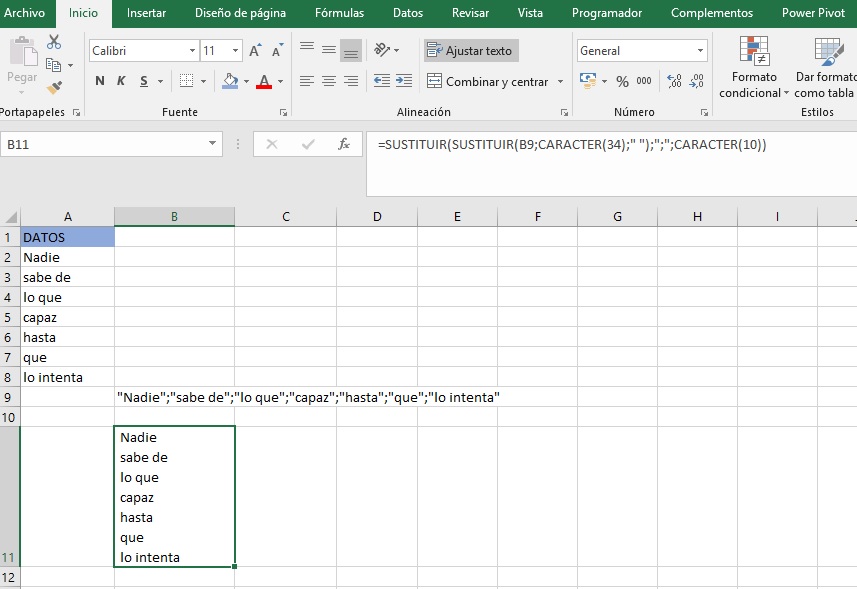Select the Cortar (cut) scissors icon
Screen dimensions: 857x589
55,42
